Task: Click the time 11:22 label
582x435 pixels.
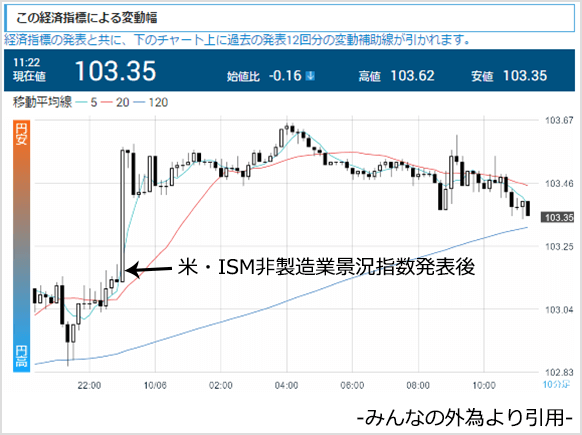Action: [26, 62]
